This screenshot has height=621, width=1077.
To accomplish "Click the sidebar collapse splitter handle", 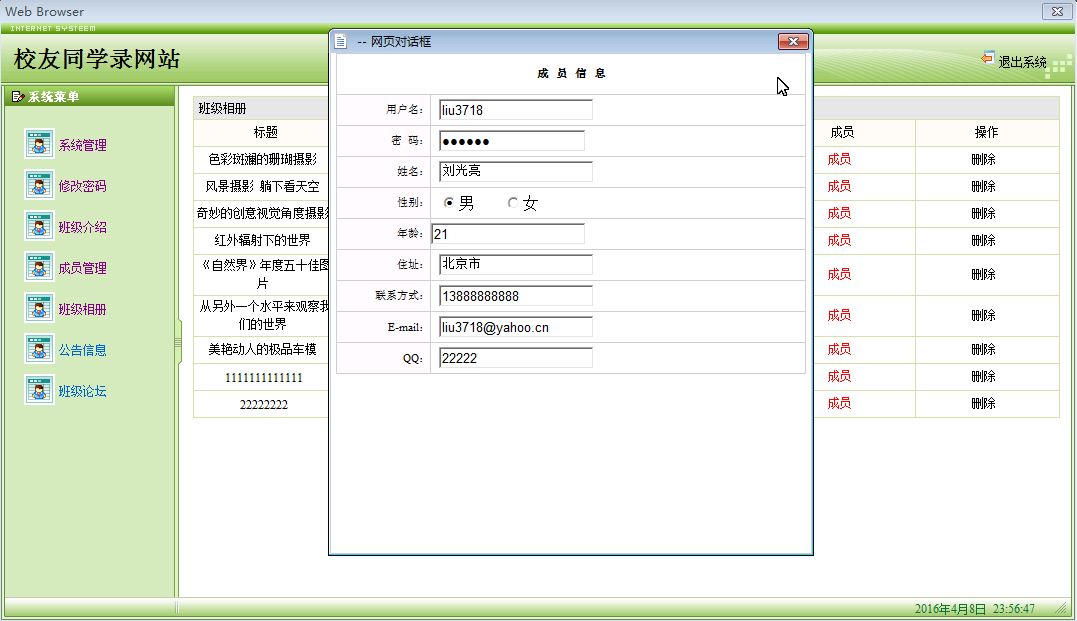I will point(178,343).
